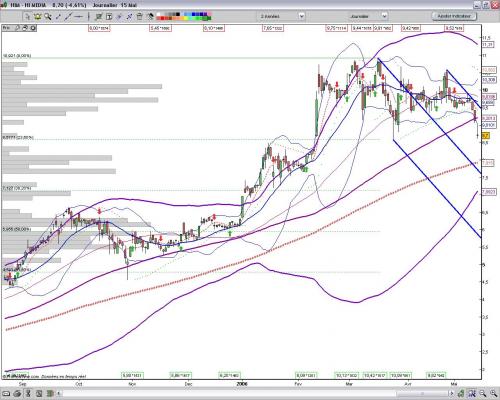The width and height of the screenshot is (500, 400).
Task: Click the green icon right of bottom scrollbar
Action: (x=462, y=394)
